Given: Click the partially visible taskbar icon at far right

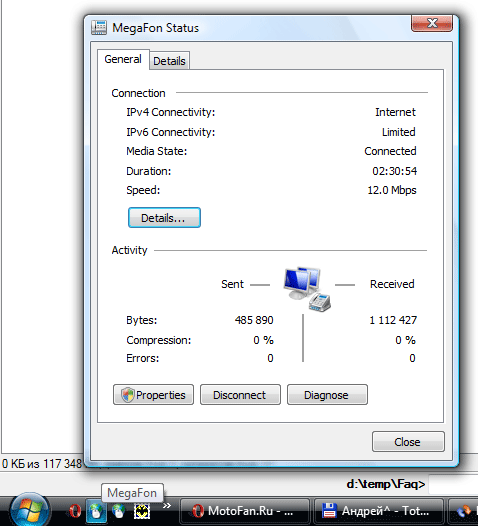Looking at the screenshot, I should (x=466, y=511).
